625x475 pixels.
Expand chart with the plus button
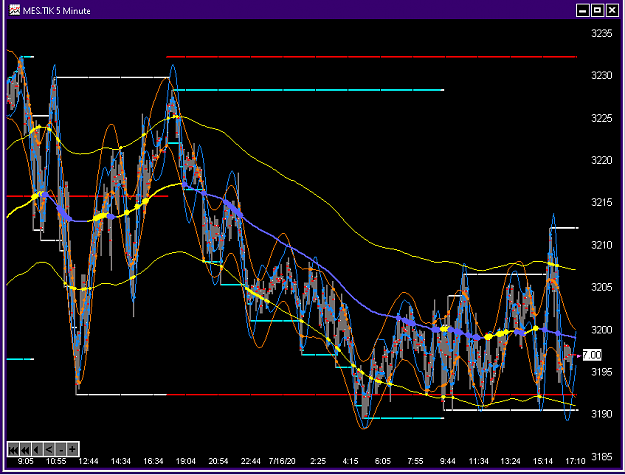pyautogui.click(x=73, y=450)
